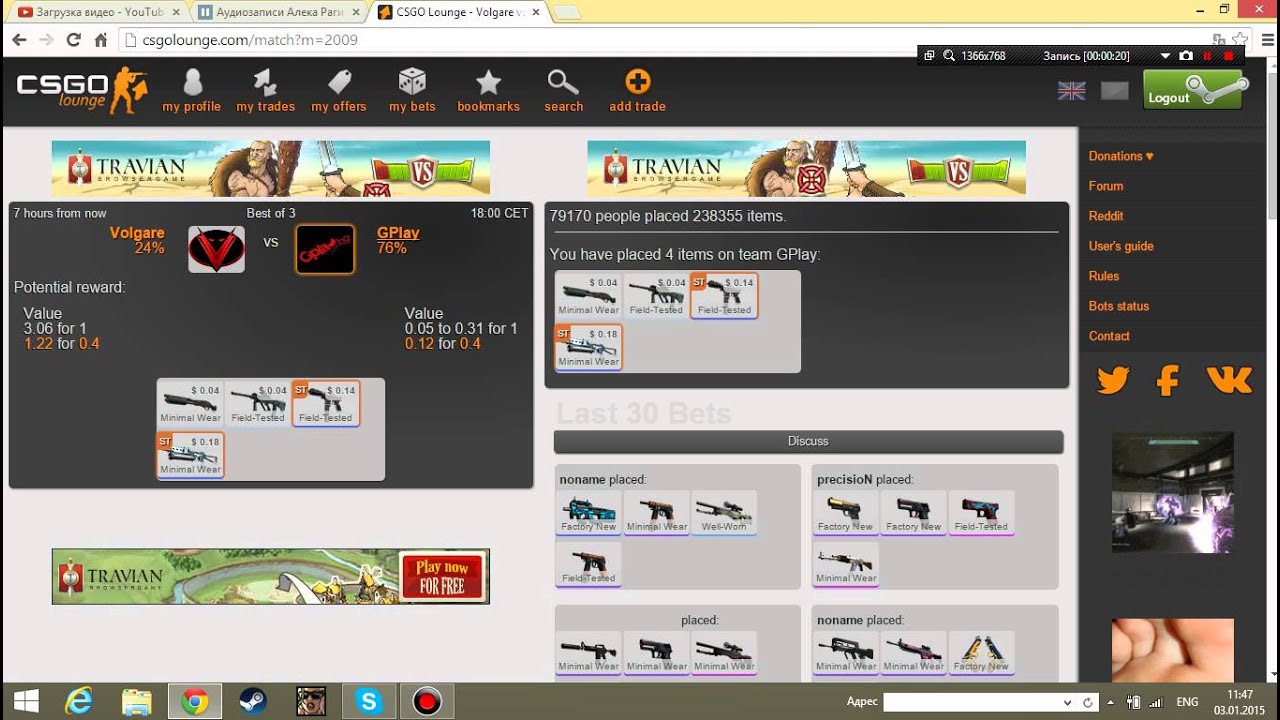Go back with the browser back arrow
1280x720 pixels.
pos(19,40)
